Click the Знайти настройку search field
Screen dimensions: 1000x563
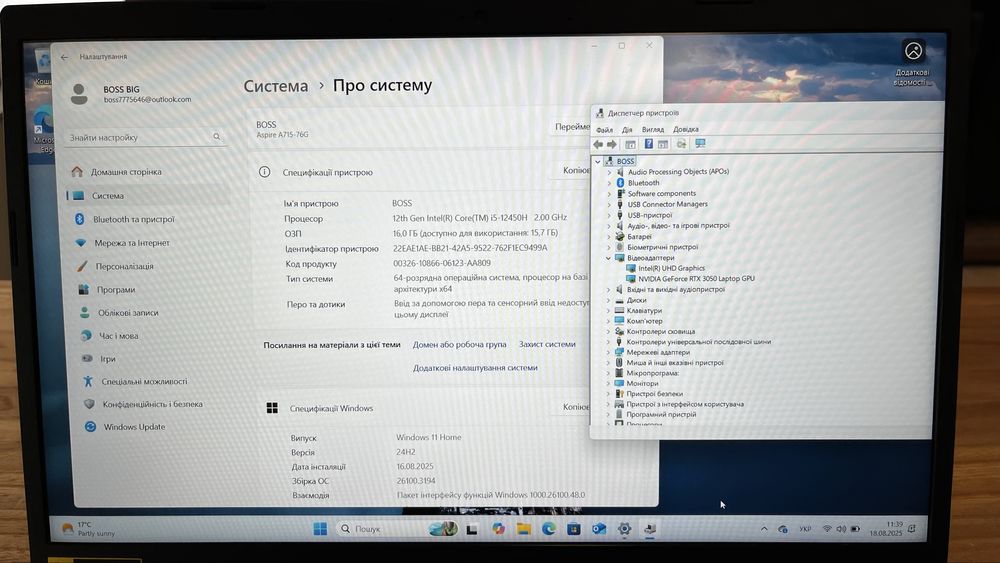click(145, 137)
